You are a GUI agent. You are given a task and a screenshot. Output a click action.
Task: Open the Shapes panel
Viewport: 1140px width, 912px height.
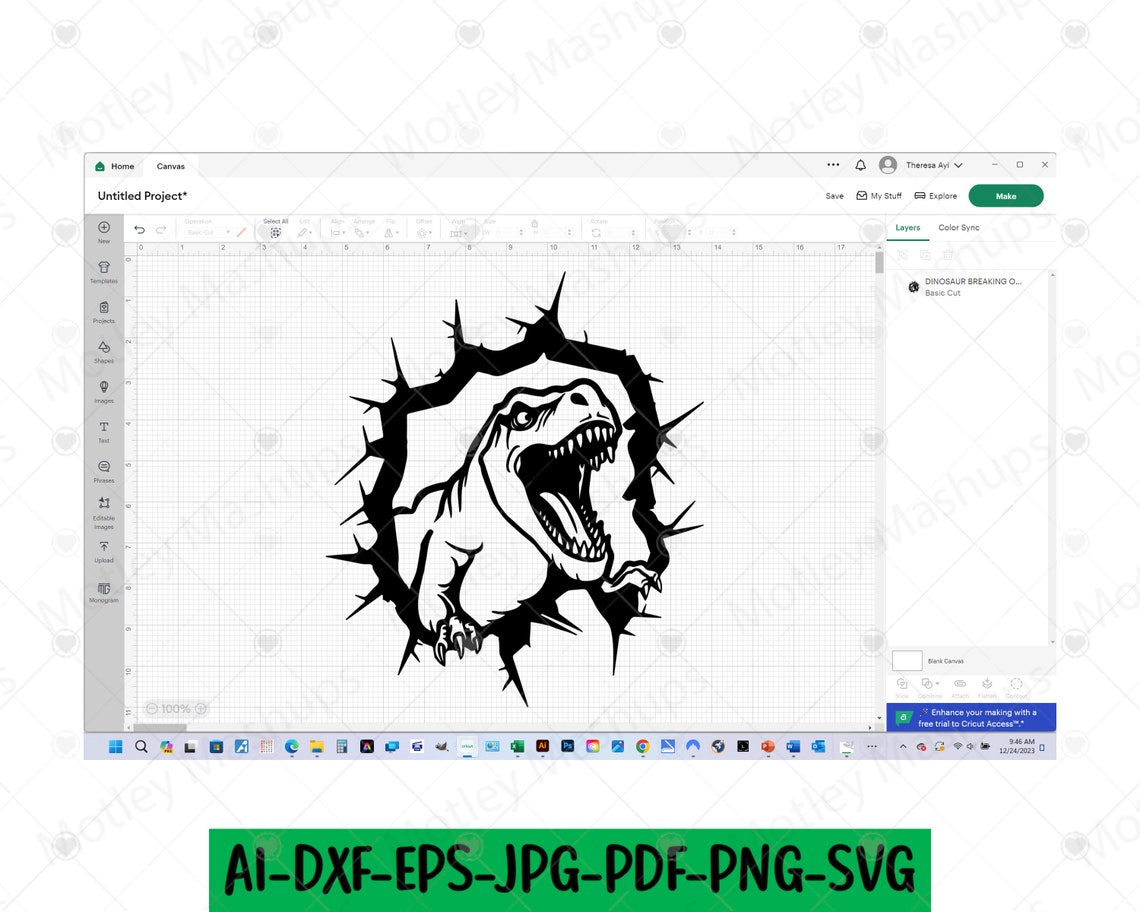104,350
